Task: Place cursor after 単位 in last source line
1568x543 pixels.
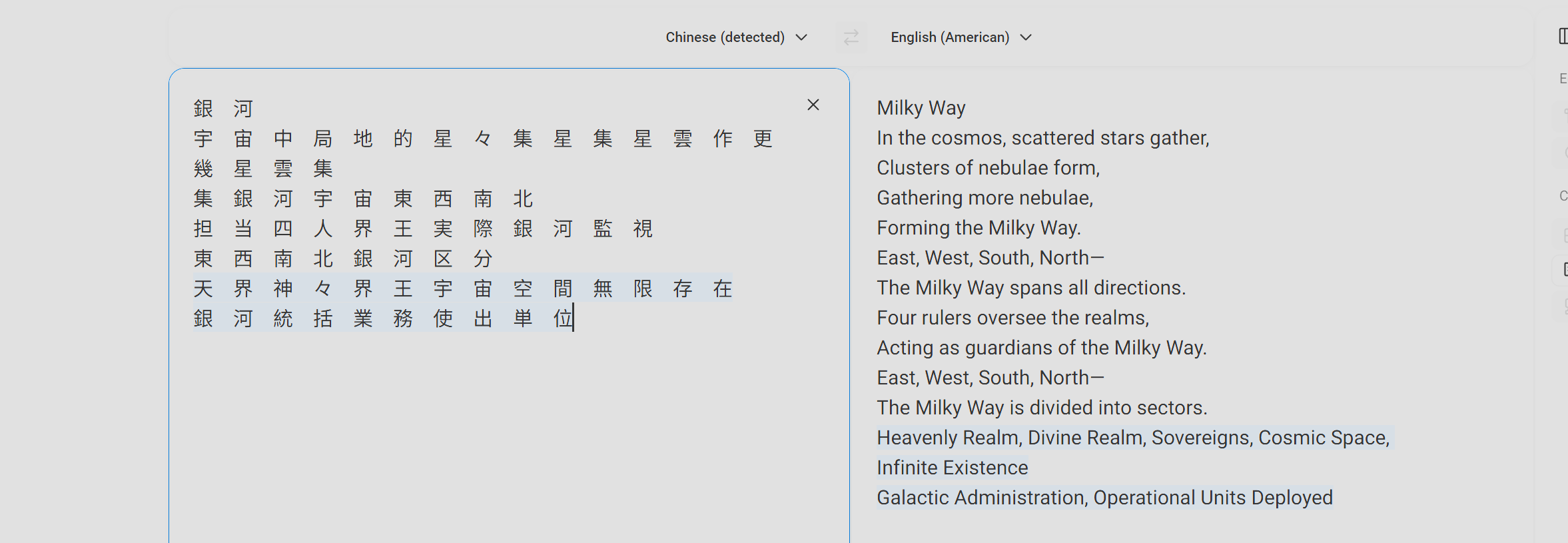Action: pos(574,318)
